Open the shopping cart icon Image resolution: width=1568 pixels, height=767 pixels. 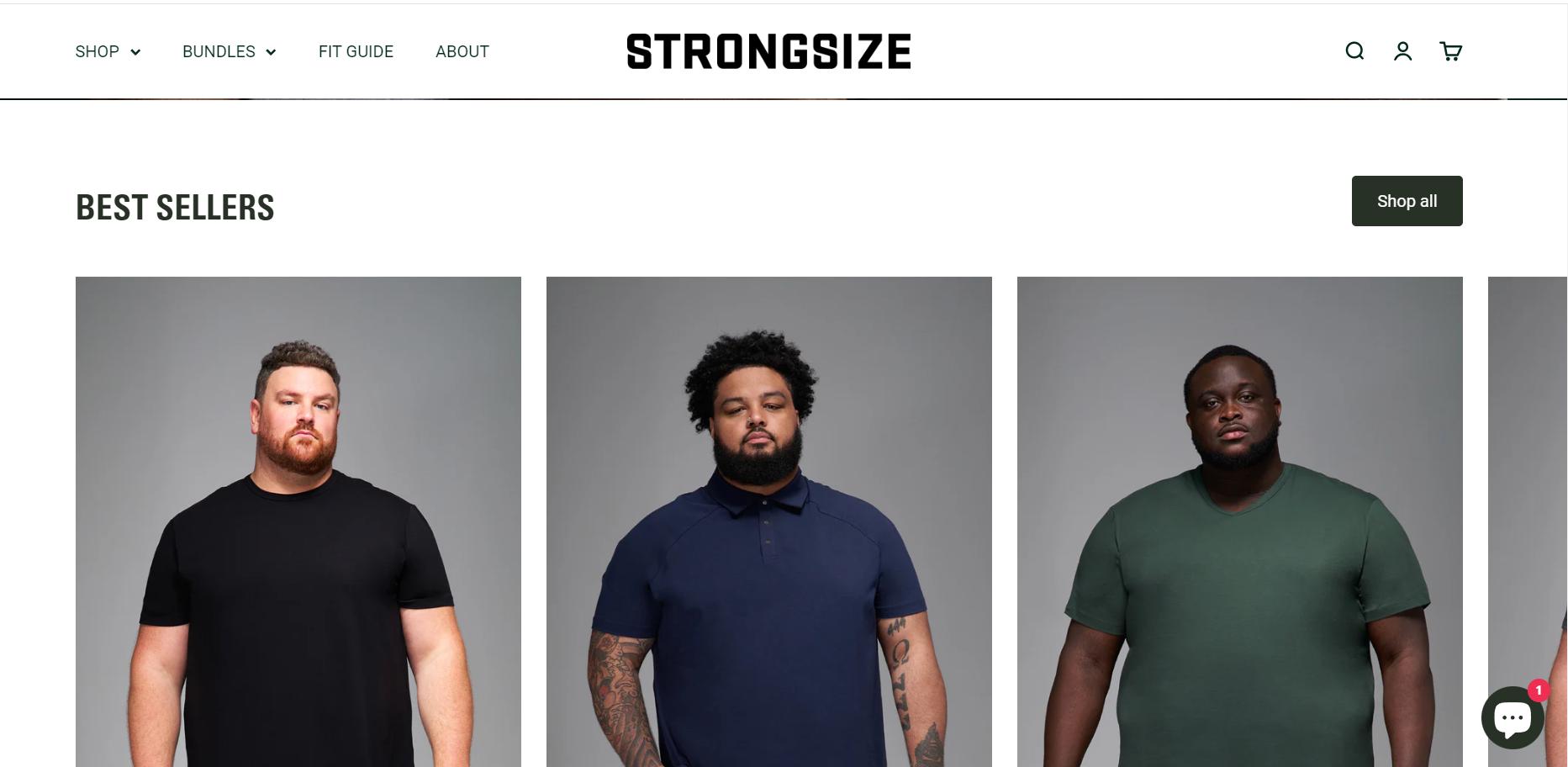coord(1450,51)
